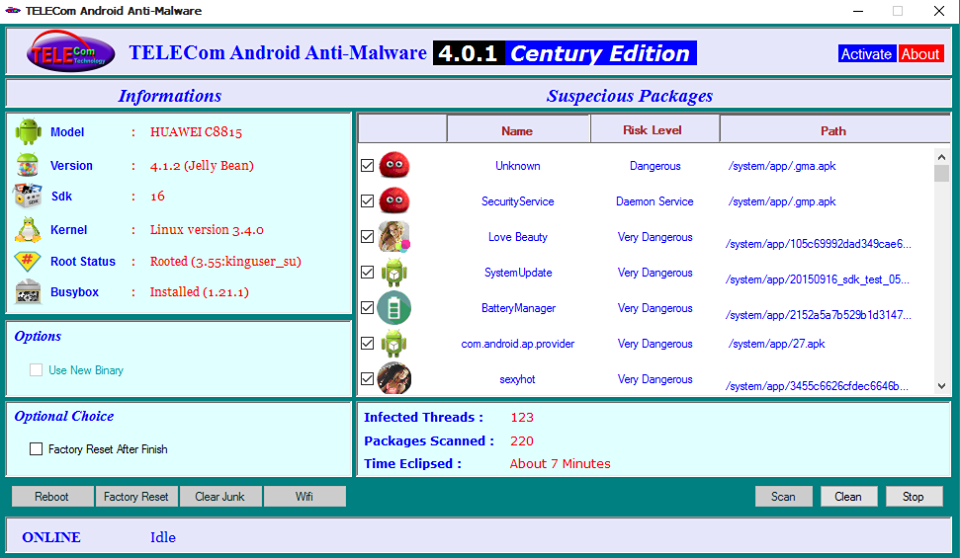Sort by the Risk Level column header
Image resolution: width=960 pixels, height=558 pixels.
point(654,129)
